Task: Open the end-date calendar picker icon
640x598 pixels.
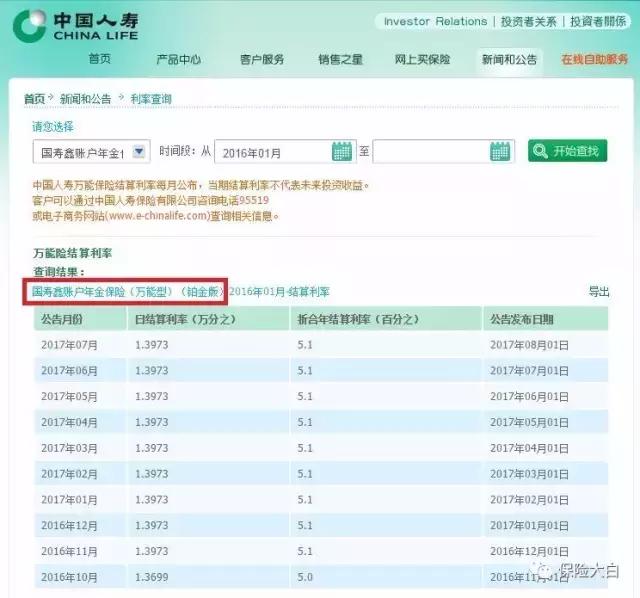Action: tap(500, 151)
